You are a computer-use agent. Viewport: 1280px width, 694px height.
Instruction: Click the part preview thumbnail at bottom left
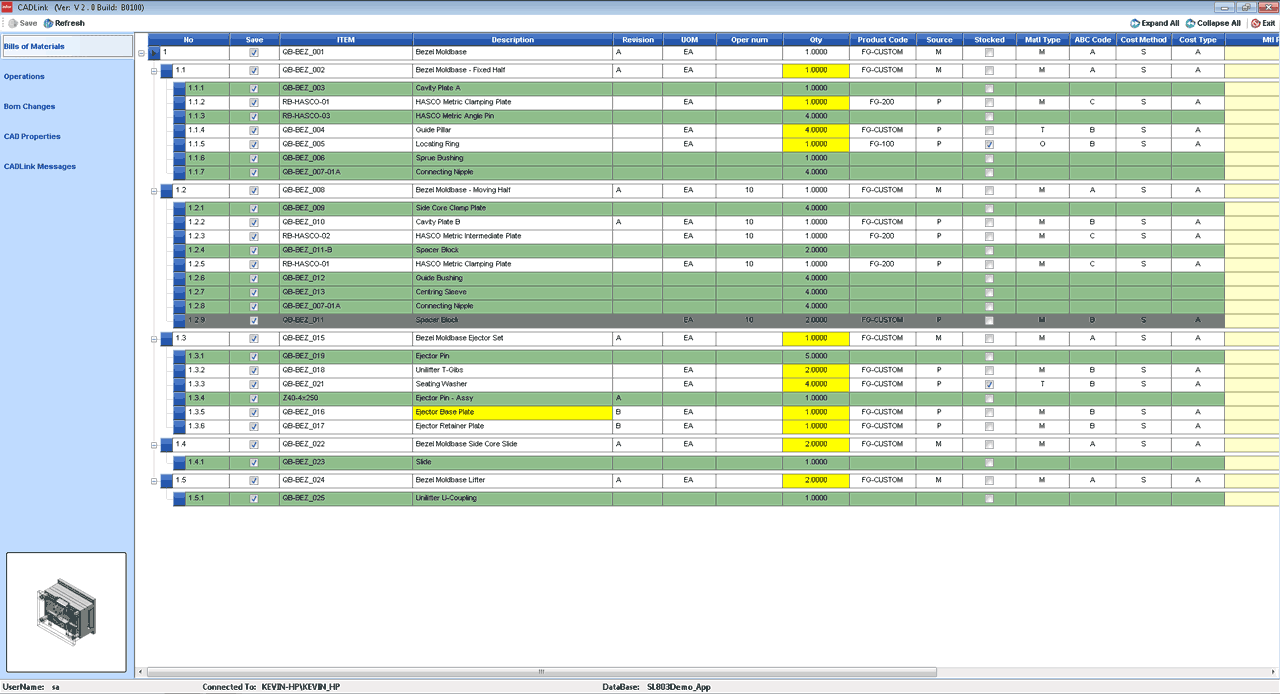(x=66, y=611)
